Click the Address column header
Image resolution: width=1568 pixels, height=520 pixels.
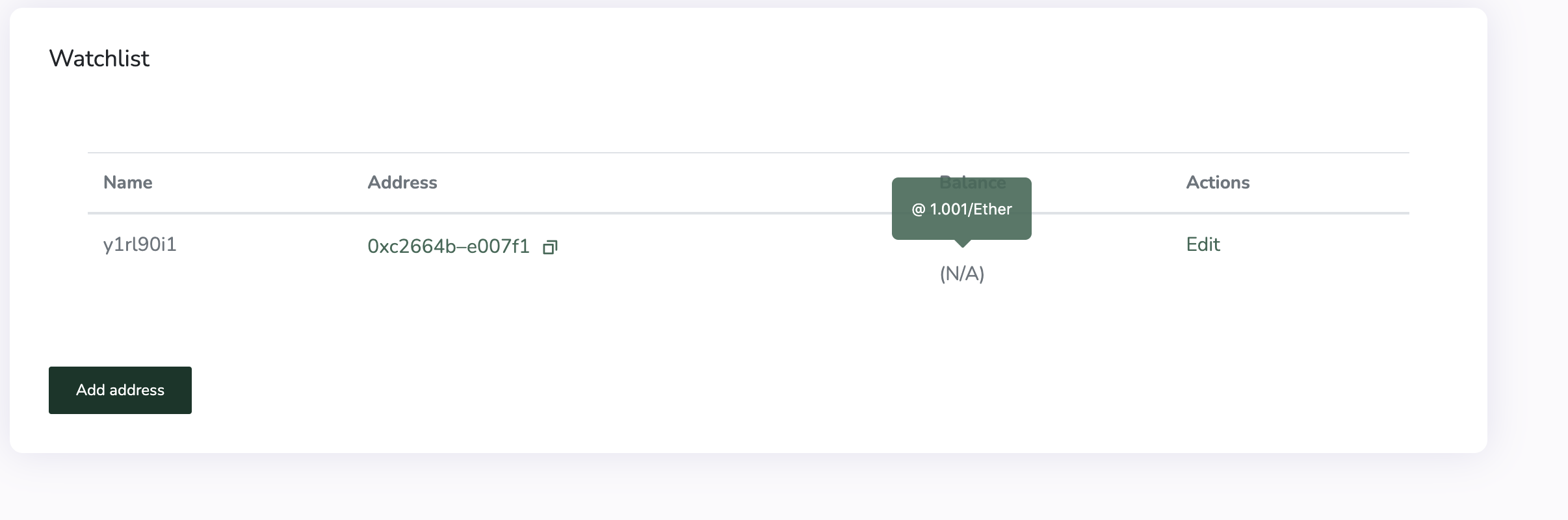(402, 183)
